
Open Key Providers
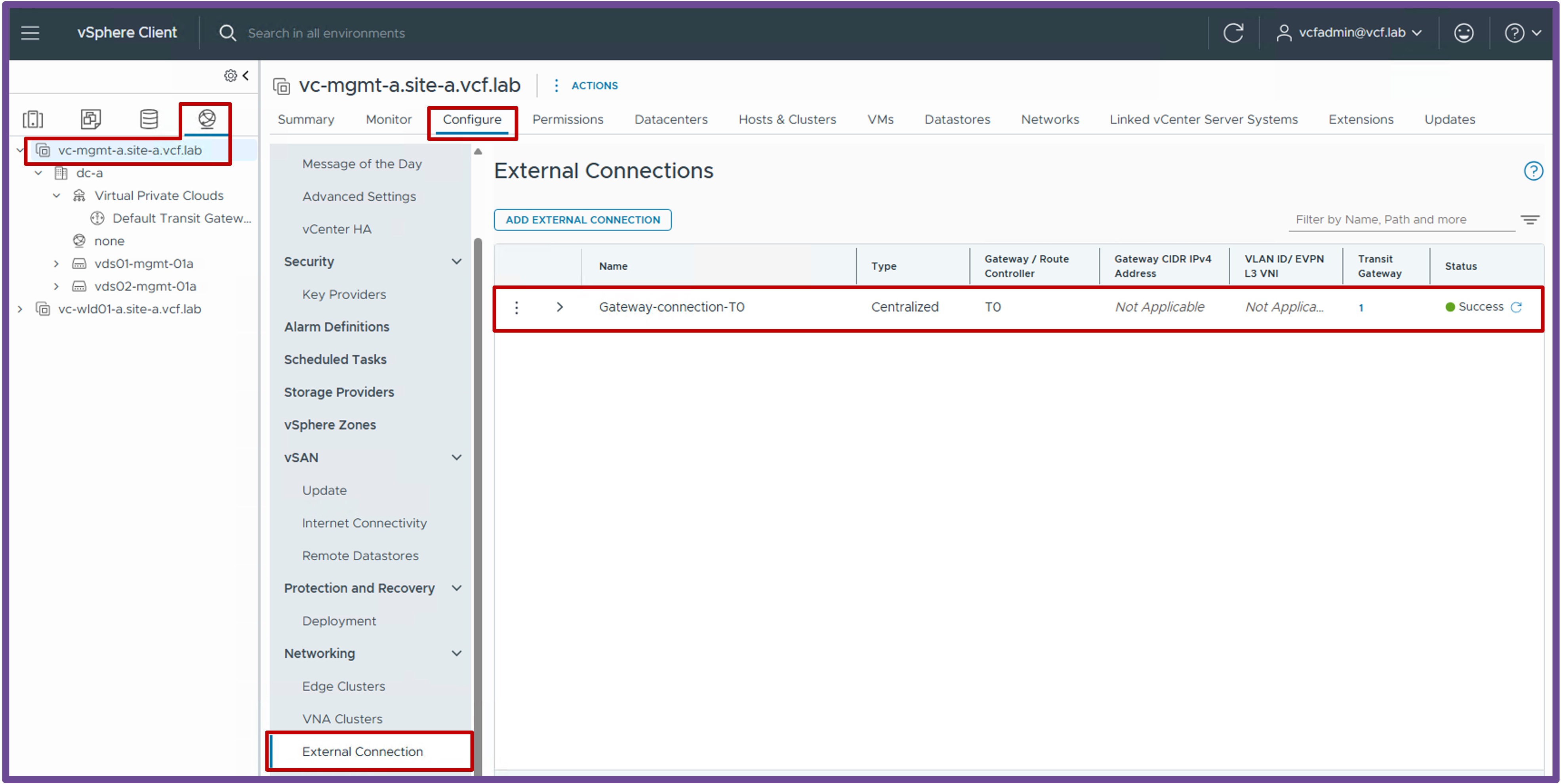(x=343, y=295)
